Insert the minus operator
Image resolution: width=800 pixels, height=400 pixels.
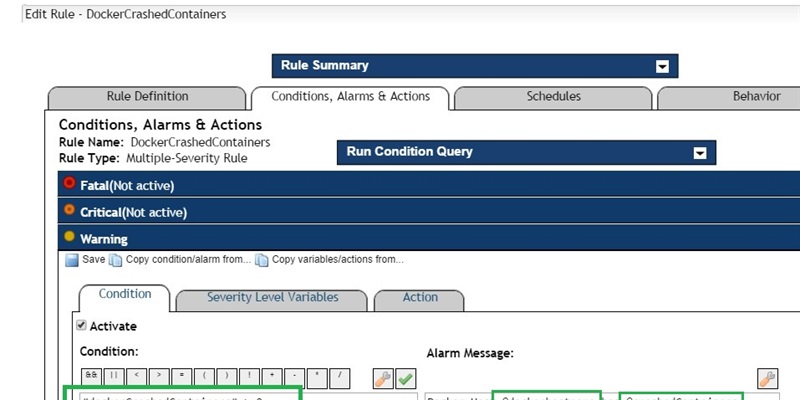[x=294, y=377]
